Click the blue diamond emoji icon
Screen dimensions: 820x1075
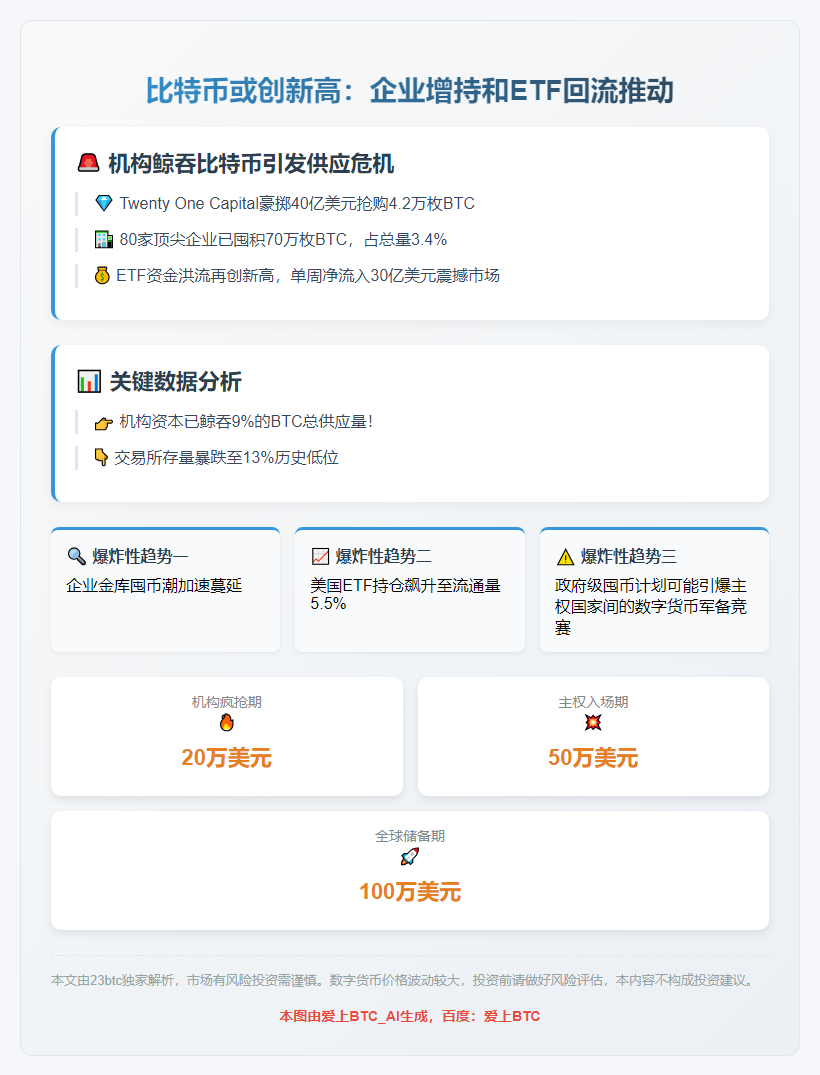tap(104, 203)
